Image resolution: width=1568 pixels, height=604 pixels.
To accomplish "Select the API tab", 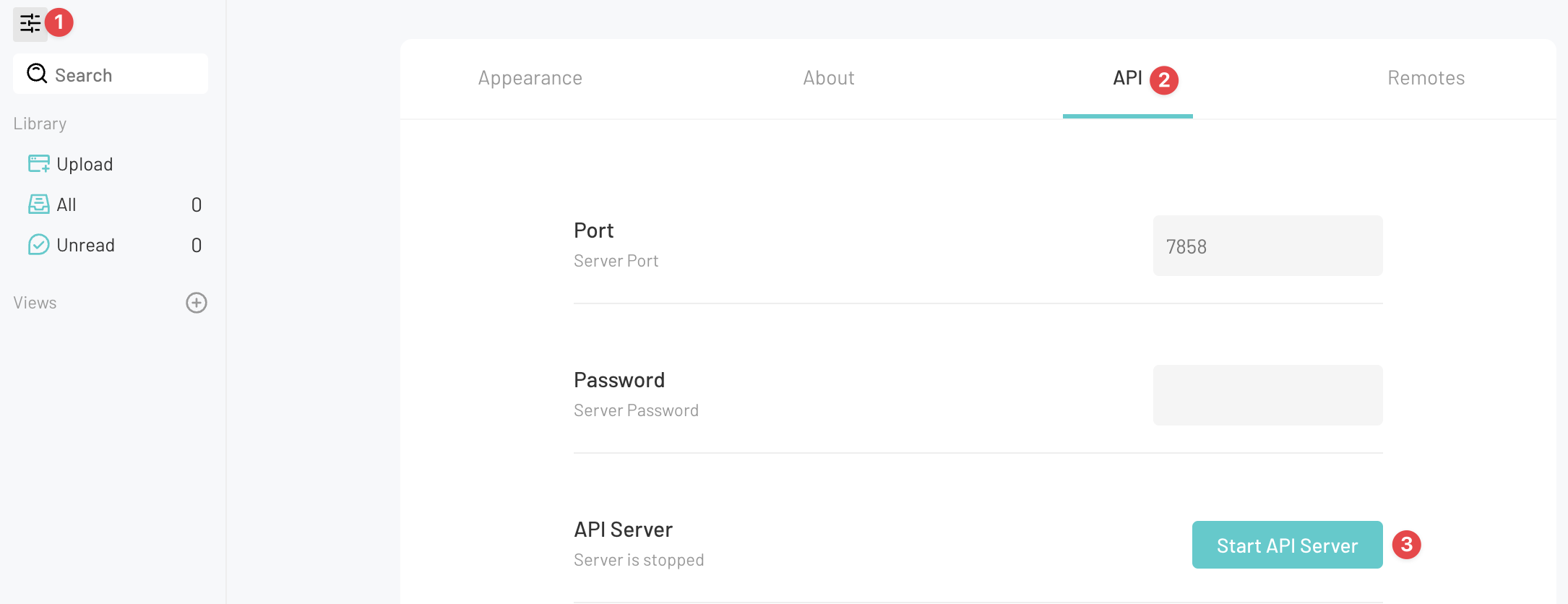I will 1127,78.
